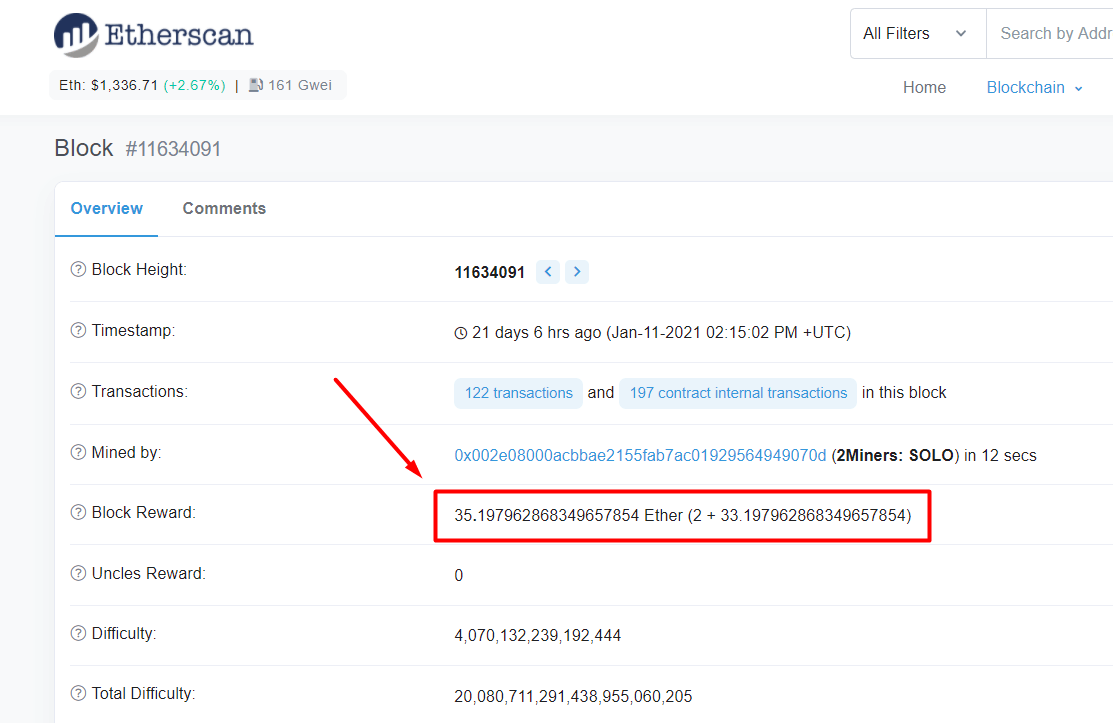Screen dimensions: 1113x723
Task: Click help icon beside Transactions
Action: 78,392
